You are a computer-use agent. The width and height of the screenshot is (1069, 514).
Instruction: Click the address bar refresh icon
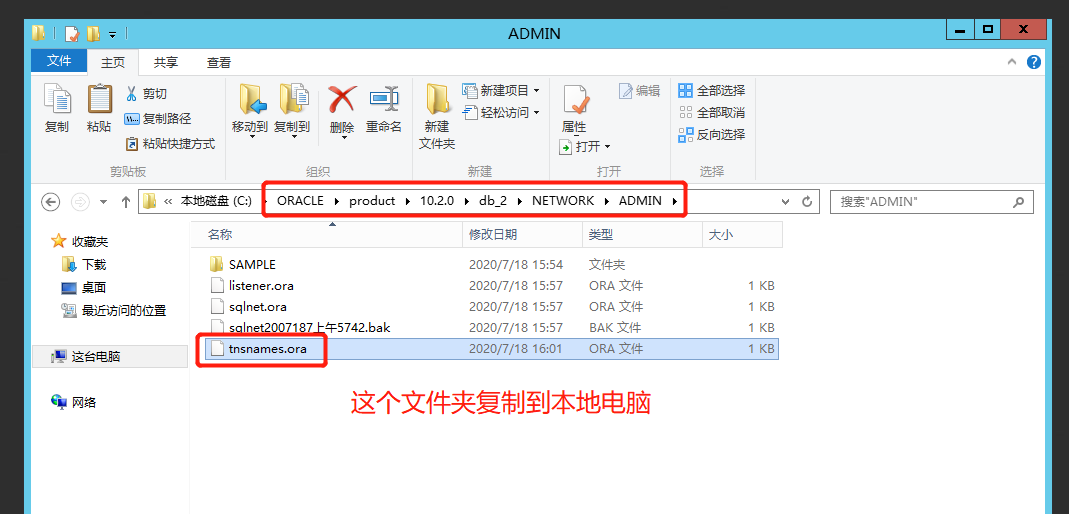(x=807, y=202)
